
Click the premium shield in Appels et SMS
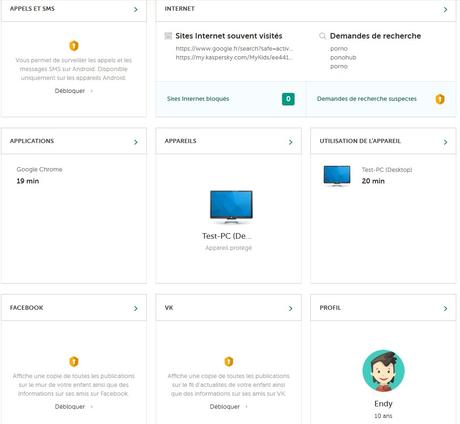tap(74, 46)
